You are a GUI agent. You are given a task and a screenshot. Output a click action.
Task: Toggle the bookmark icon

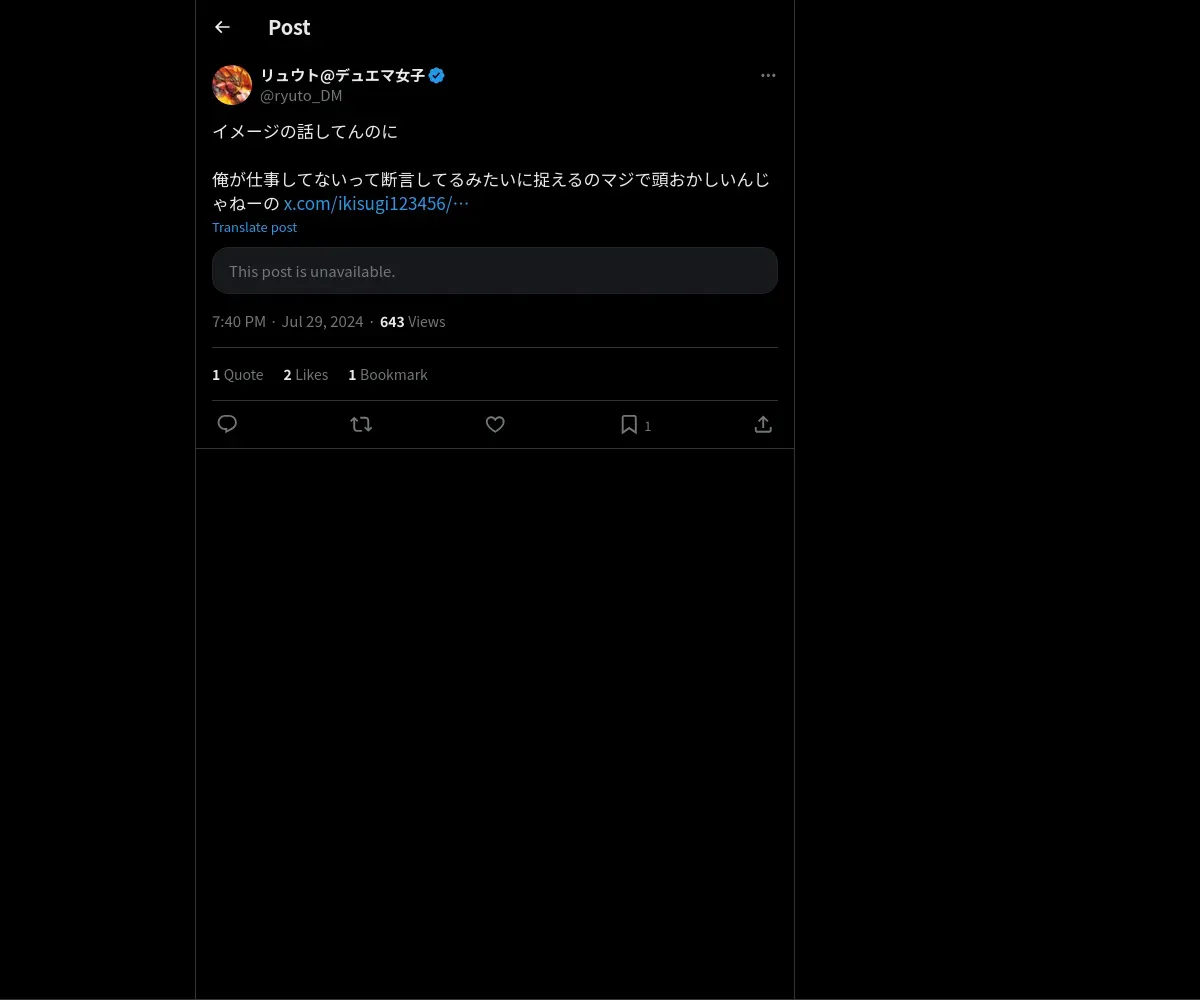(629, 424)
